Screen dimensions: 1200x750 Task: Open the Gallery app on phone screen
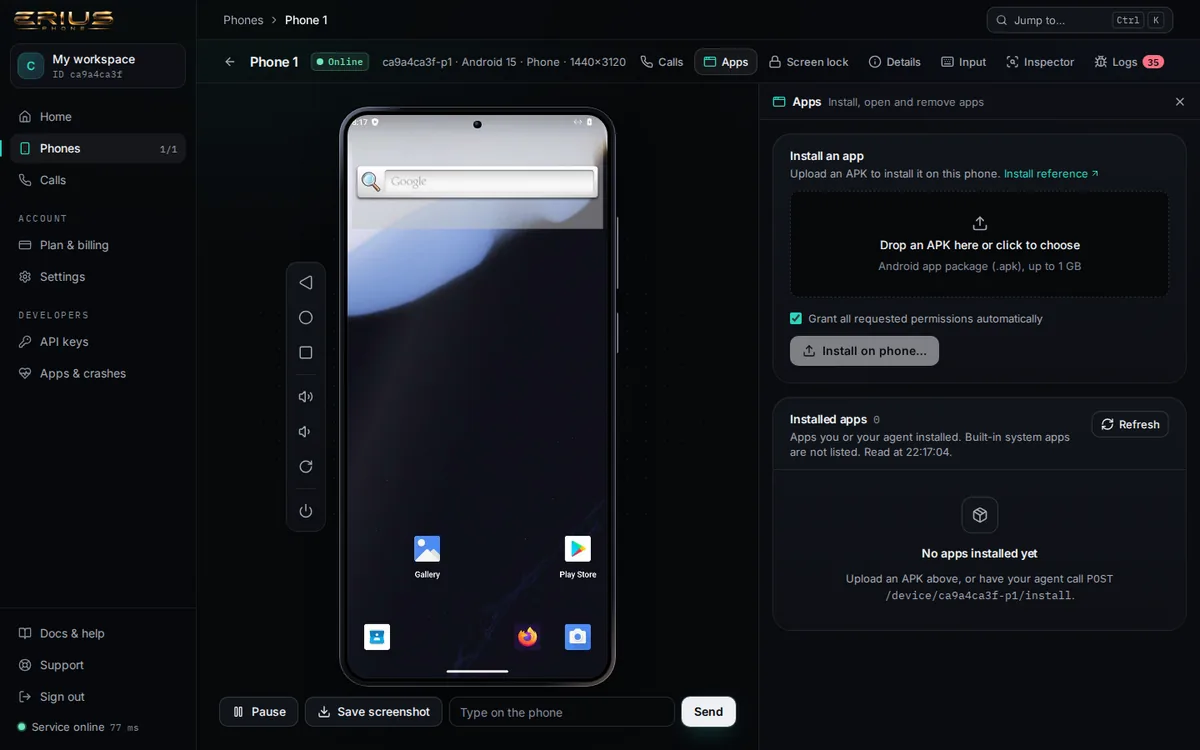tap(427, 556)
